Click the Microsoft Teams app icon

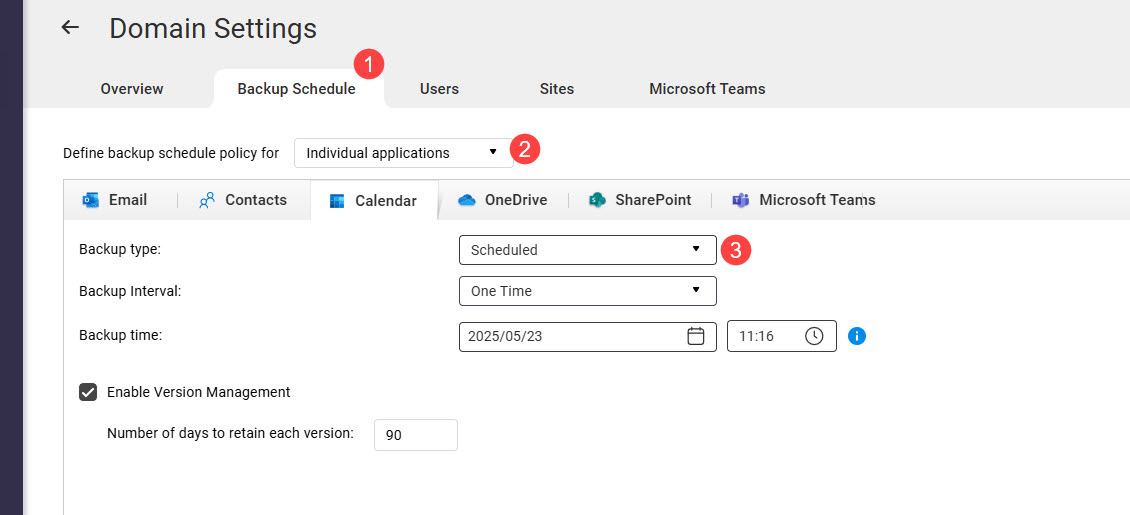tap(741, 200)
